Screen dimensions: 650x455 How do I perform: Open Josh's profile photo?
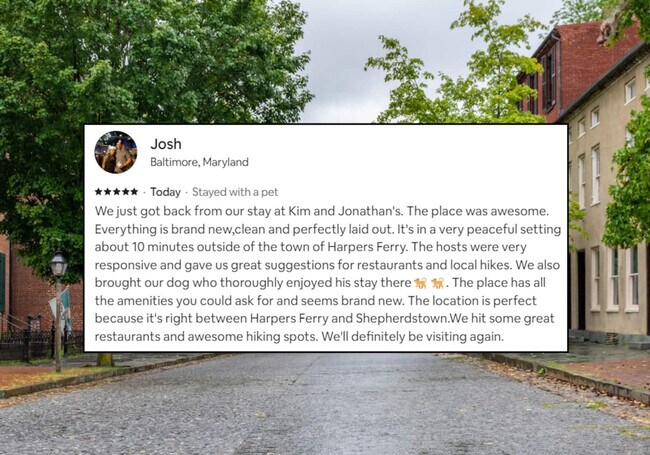click(x=116, y=152)
